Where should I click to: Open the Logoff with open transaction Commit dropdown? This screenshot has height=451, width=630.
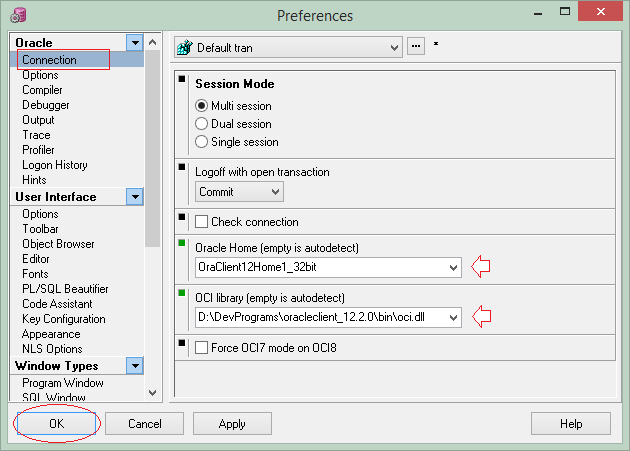pos(275,192)
